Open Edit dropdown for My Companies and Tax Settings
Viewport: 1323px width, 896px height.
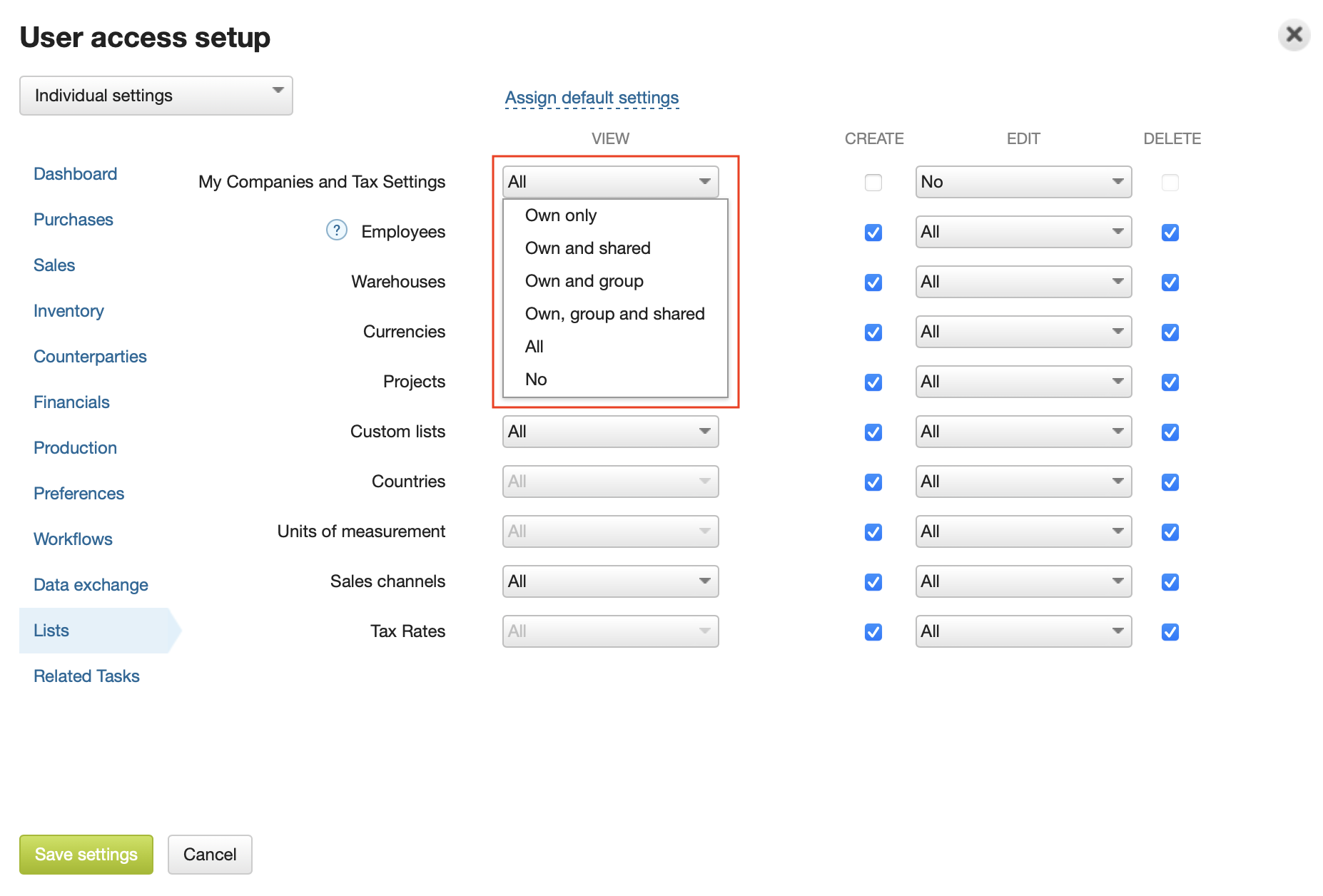click(x=1023, y=182)
